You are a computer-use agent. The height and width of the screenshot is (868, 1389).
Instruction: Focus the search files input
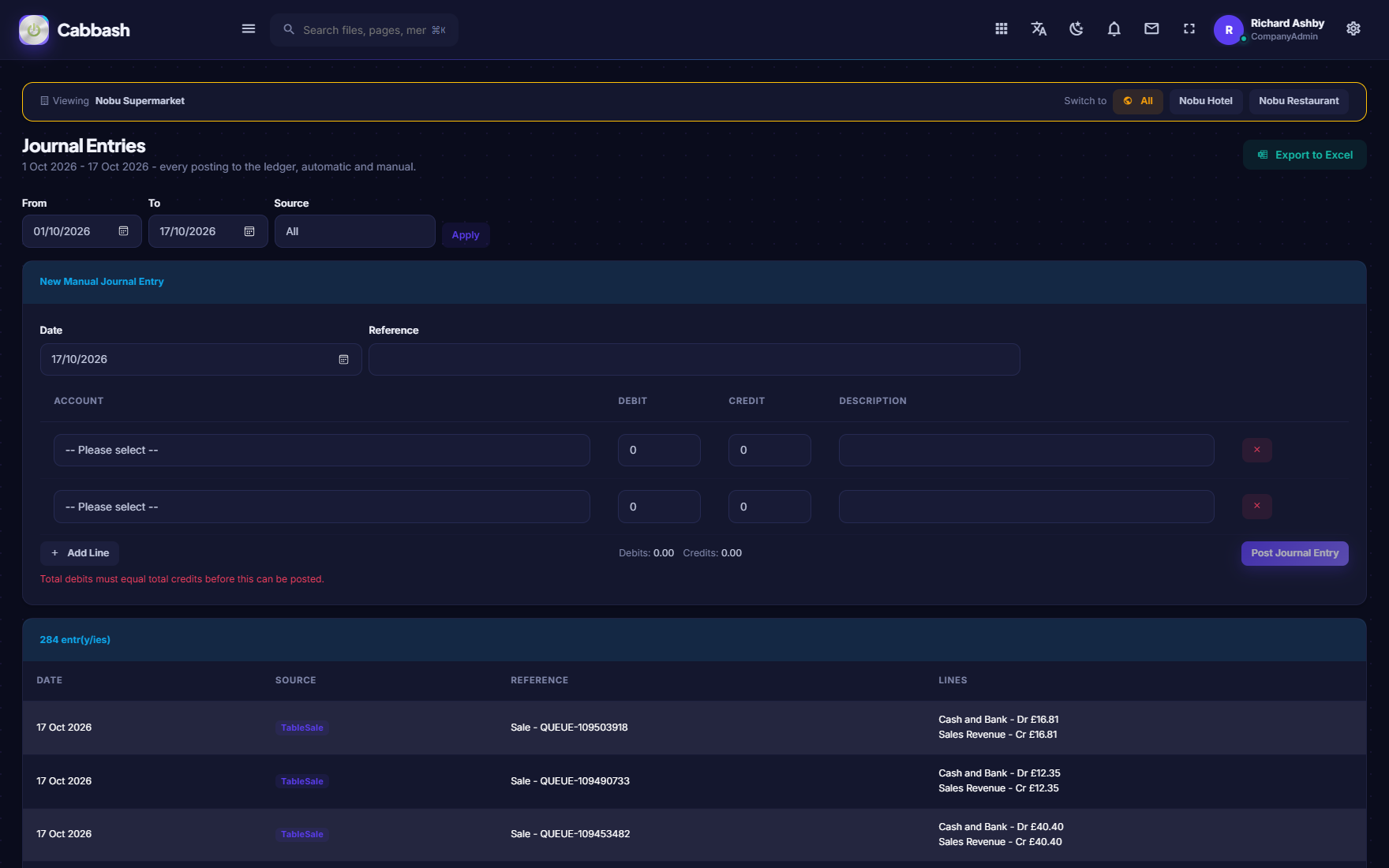pyautogui.click(x=365, y=30)
